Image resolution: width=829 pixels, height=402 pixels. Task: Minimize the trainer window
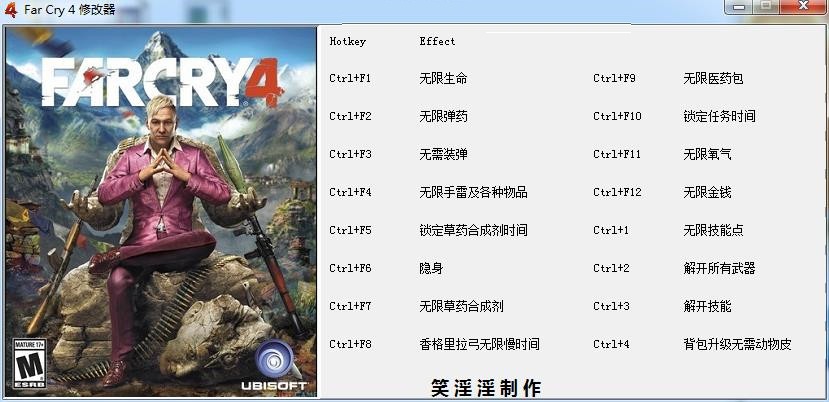pos(740,7)
